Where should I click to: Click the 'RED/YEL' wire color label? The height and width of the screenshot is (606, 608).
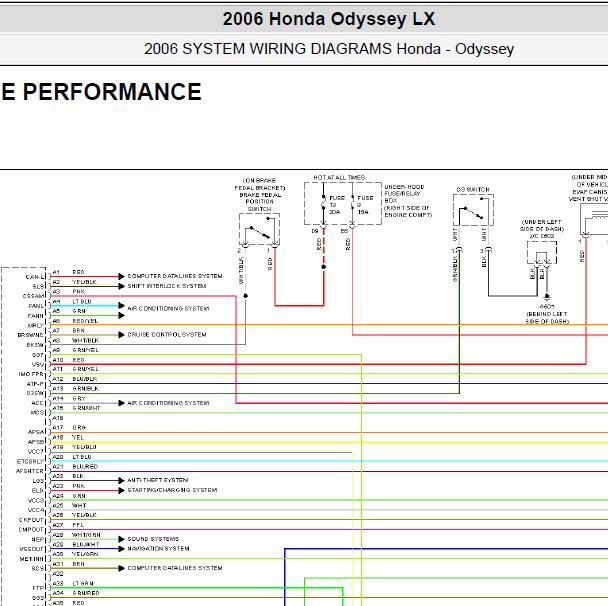[85, 321]
